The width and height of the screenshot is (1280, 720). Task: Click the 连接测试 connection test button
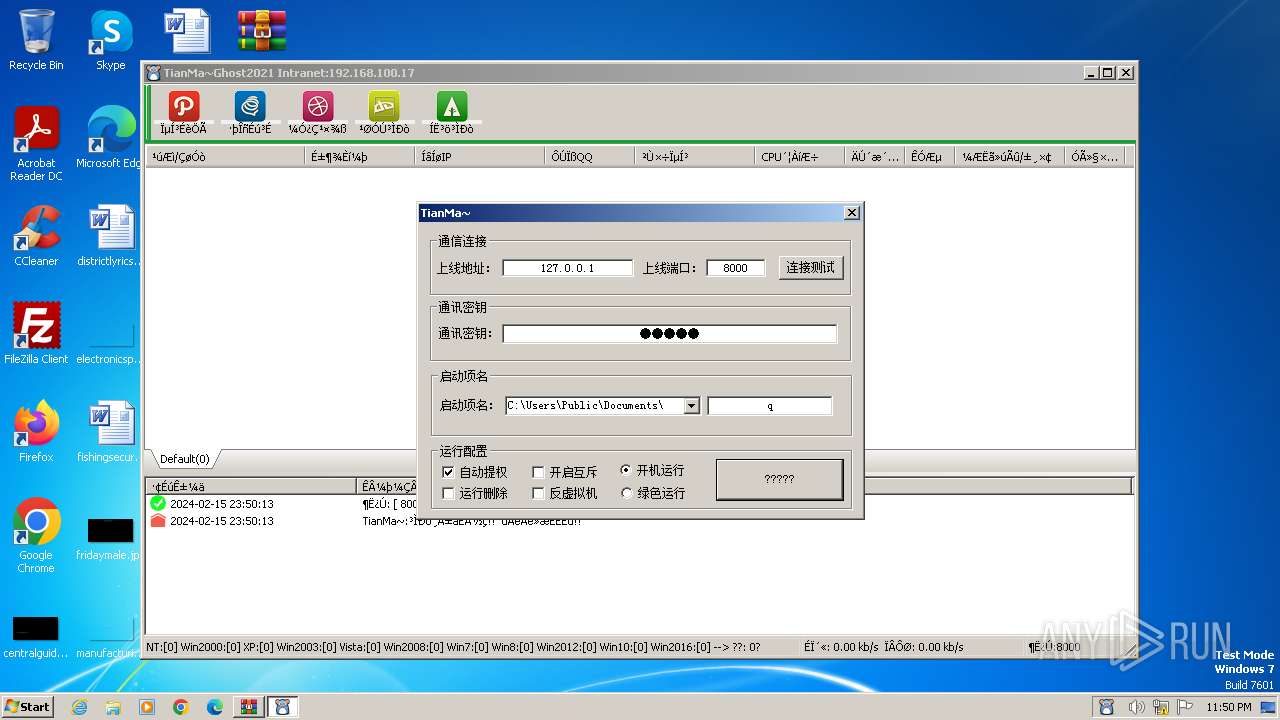811,268
